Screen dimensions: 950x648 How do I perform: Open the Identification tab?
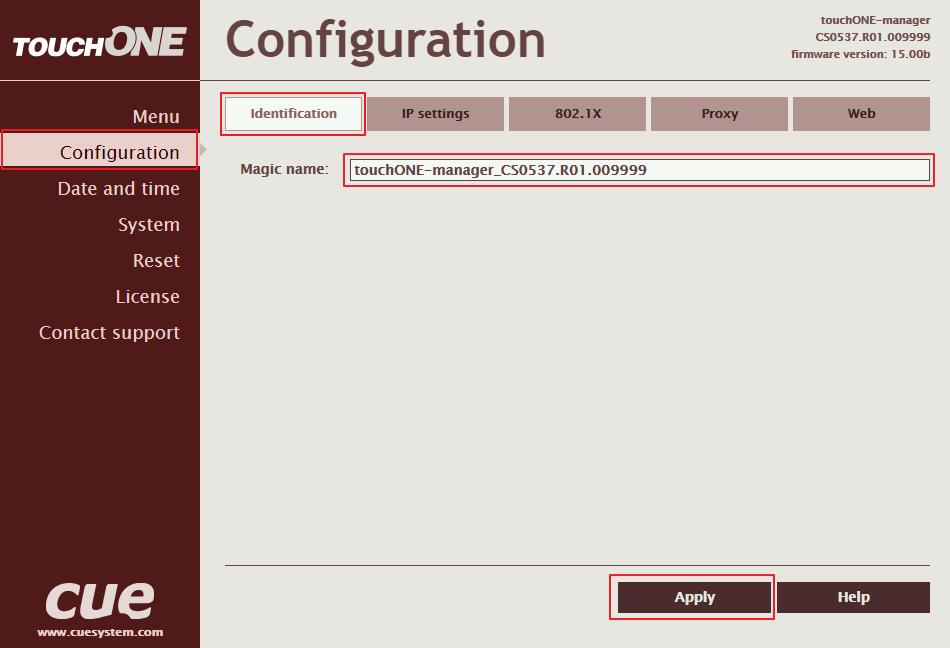click(x=293, y=114)
